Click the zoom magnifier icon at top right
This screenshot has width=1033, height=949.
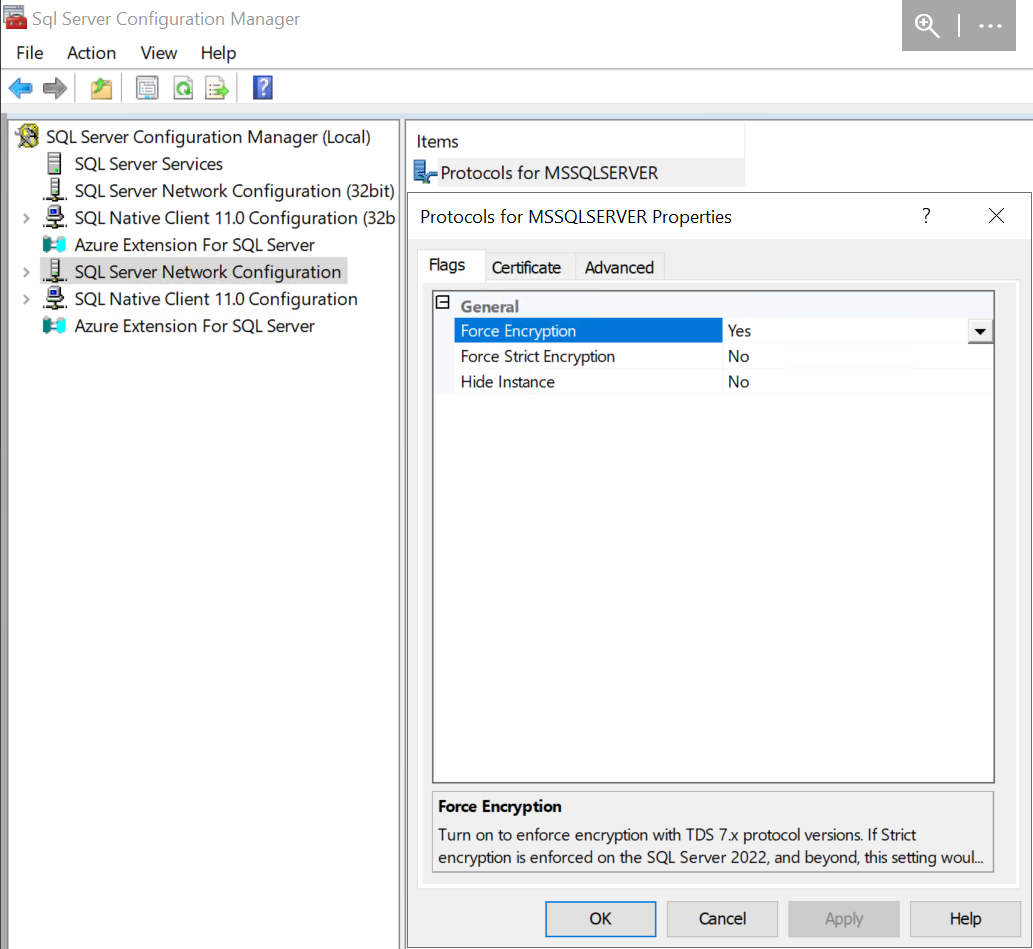[x=927, y=26]
